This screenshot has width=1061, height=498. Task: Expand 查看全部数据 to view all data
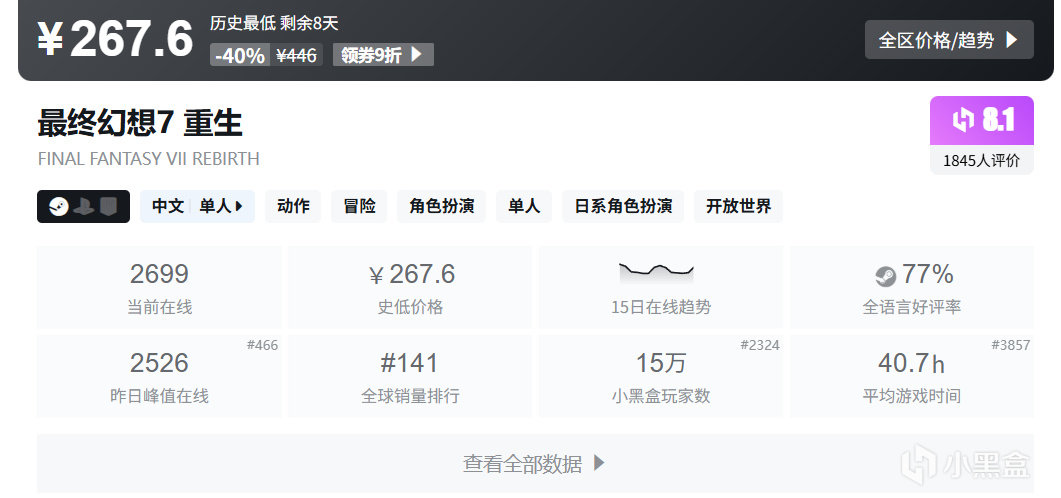[x=535, y=463]
